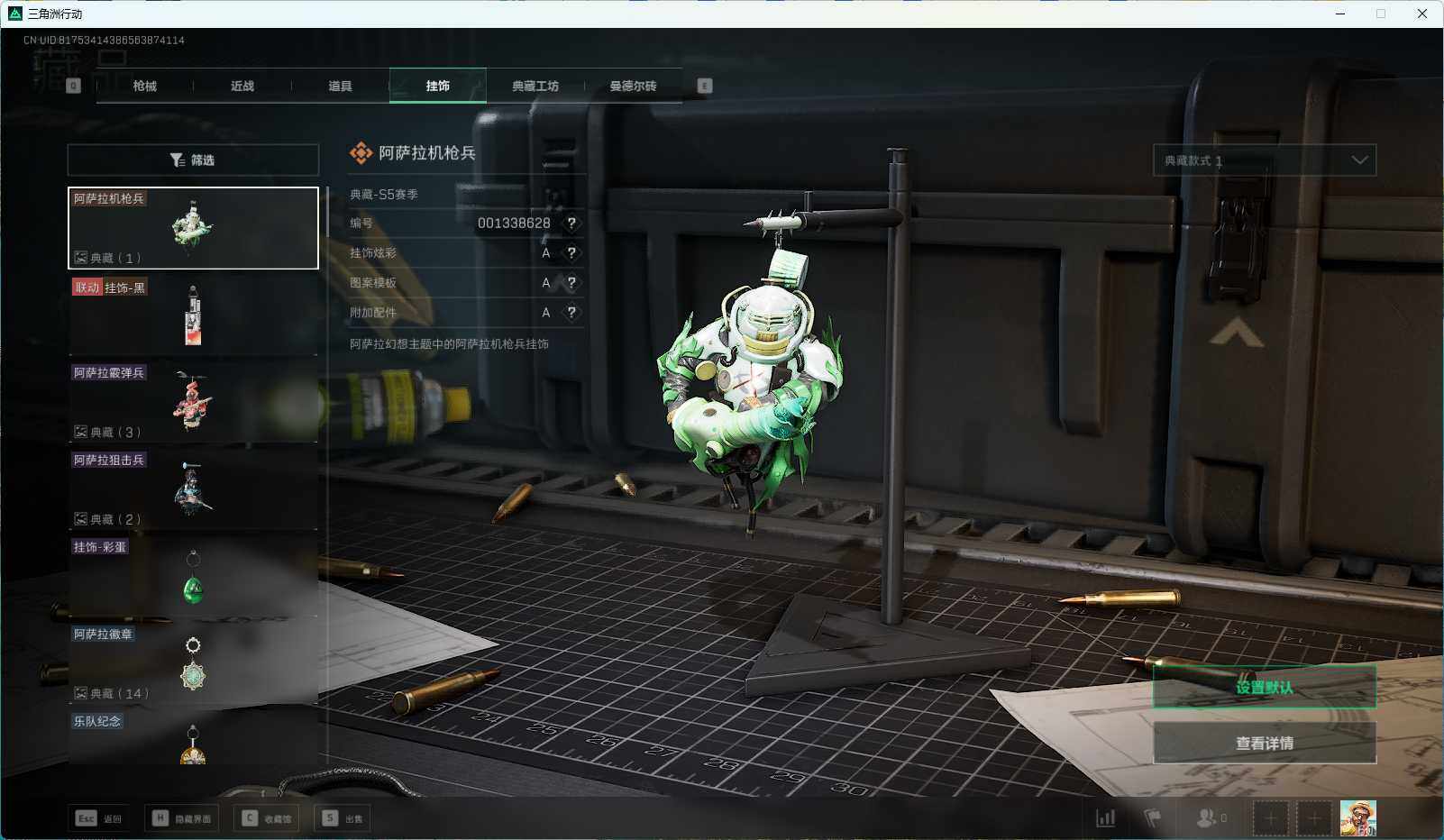Viewport: 1444px width, 840px height.
Task: Click the 典藏-S5赛季 label
Action: (384, 194)
